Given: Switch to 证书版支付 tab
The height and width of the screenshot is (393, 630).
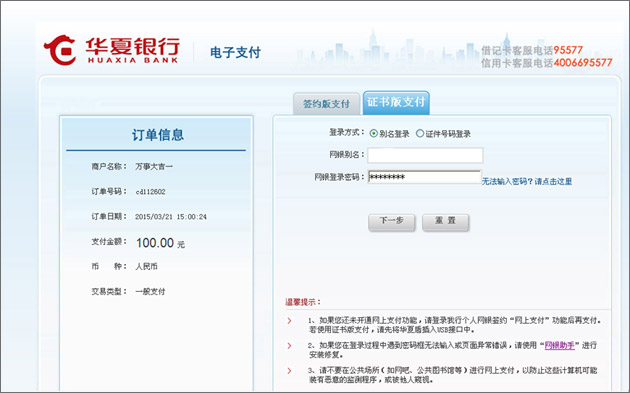Looking at the screenshot, I should 396,102.
